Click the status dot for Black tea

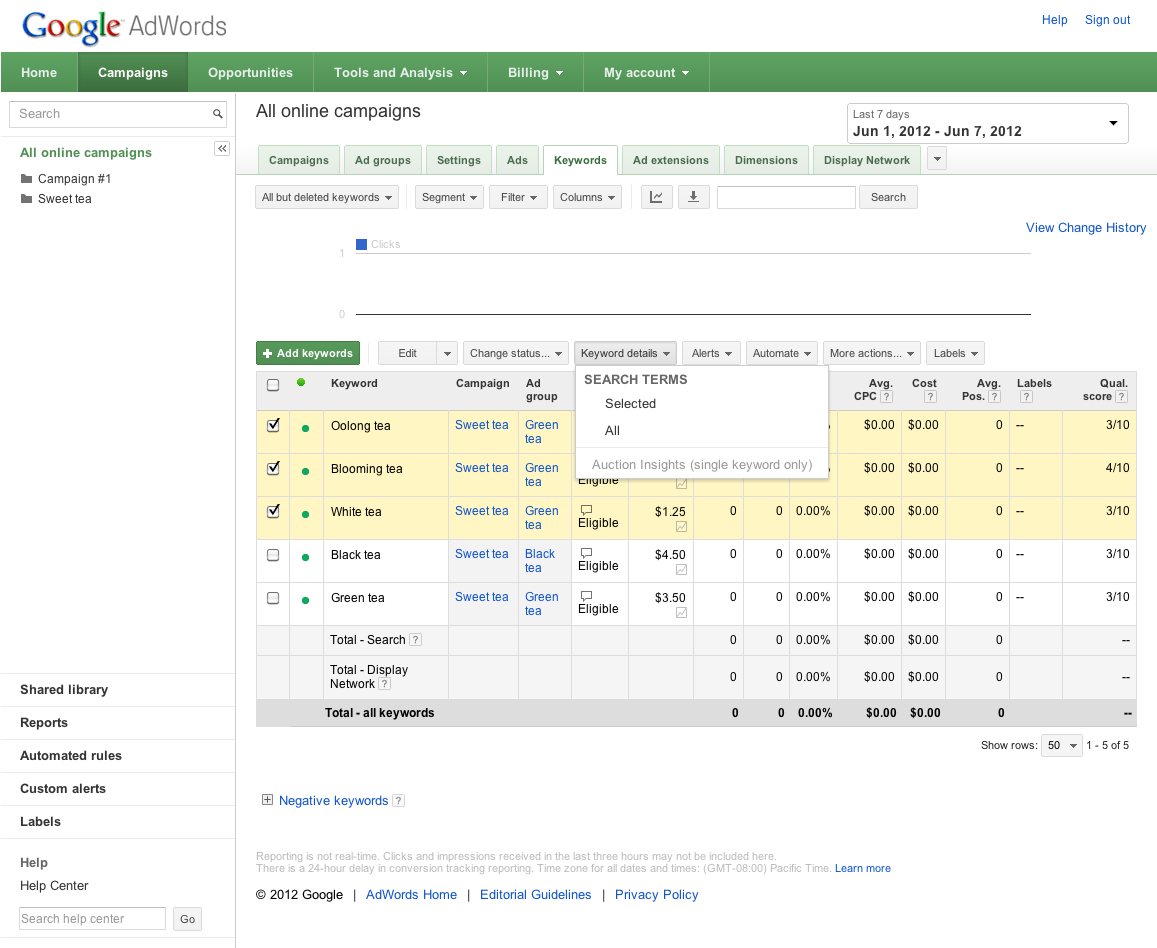coord(305,558)
